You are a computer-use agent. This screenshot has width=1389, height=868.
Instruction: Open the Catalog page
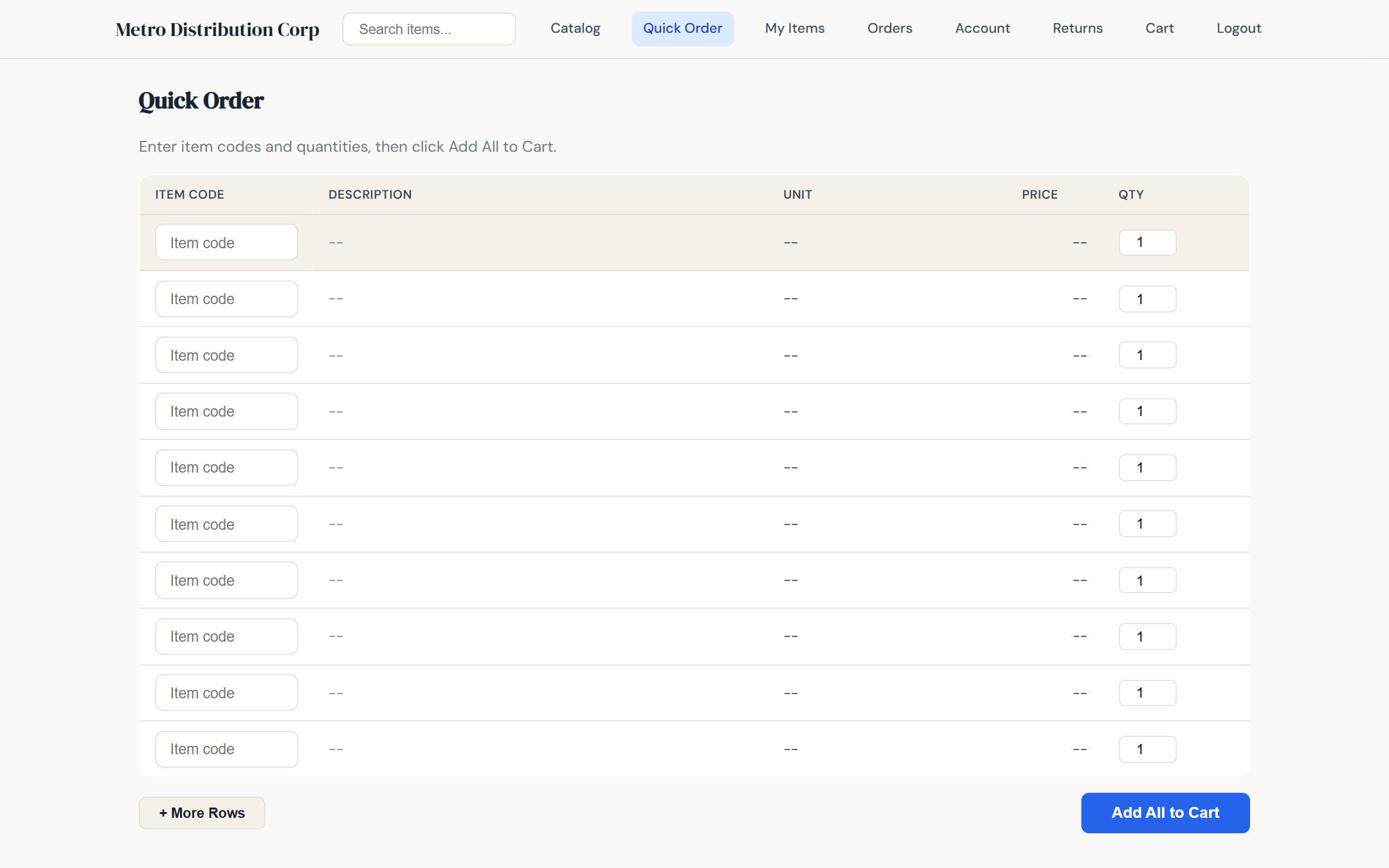[575, 28]
